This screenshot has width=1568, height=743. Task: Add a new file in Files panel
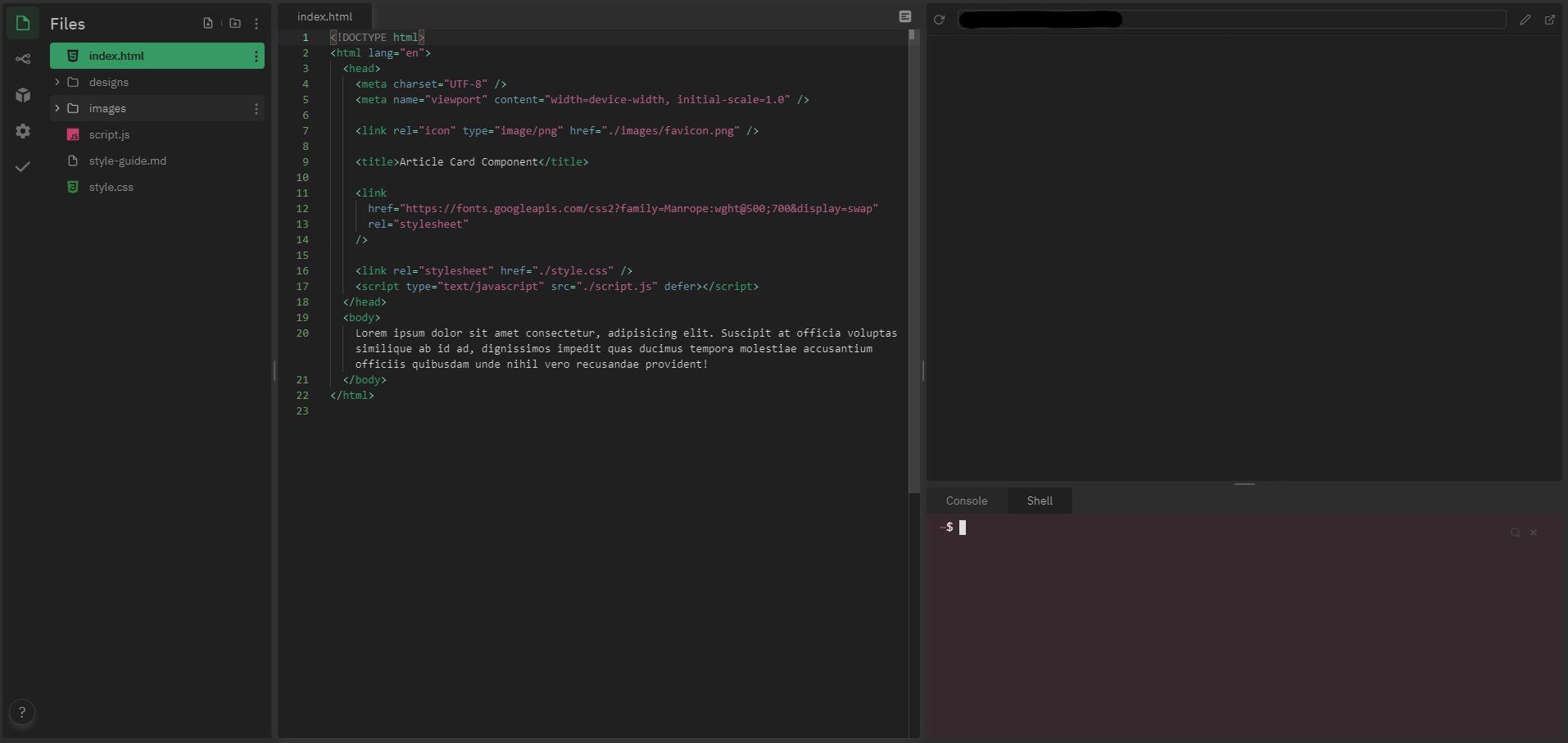pyautogui.click(x=208, y=23)
